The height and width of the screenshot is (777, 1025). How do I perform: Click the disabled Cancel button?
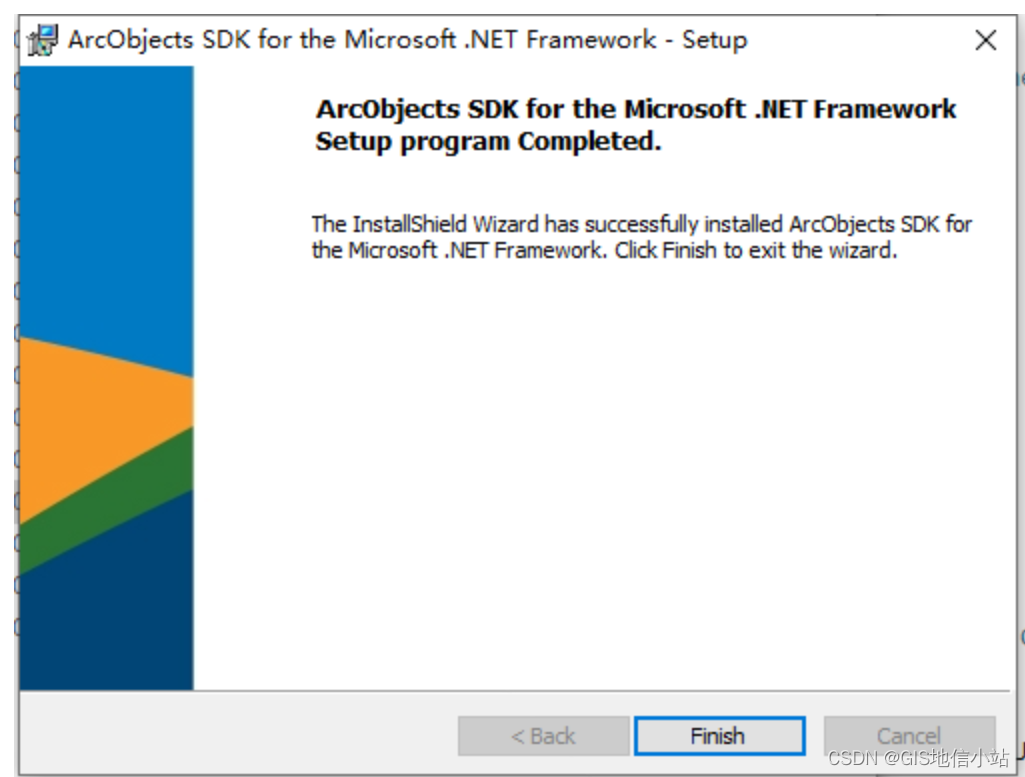[908, 735]
